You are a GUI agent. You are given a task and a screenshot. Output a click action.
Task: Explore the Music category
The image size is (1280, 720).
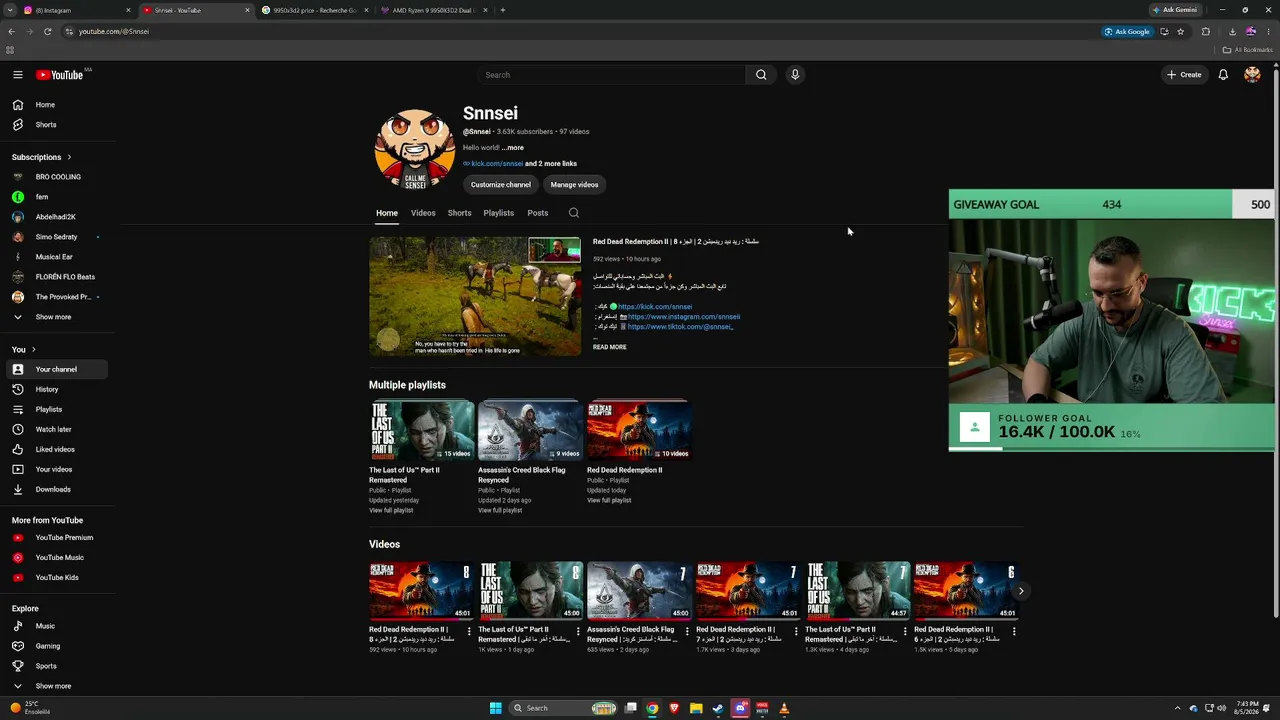tap(55, 626)
